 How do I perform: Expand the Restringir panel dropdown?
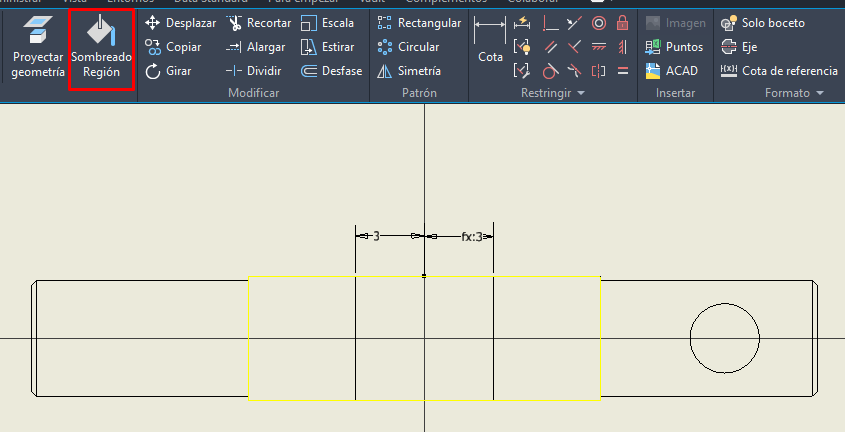click(580, 93)
